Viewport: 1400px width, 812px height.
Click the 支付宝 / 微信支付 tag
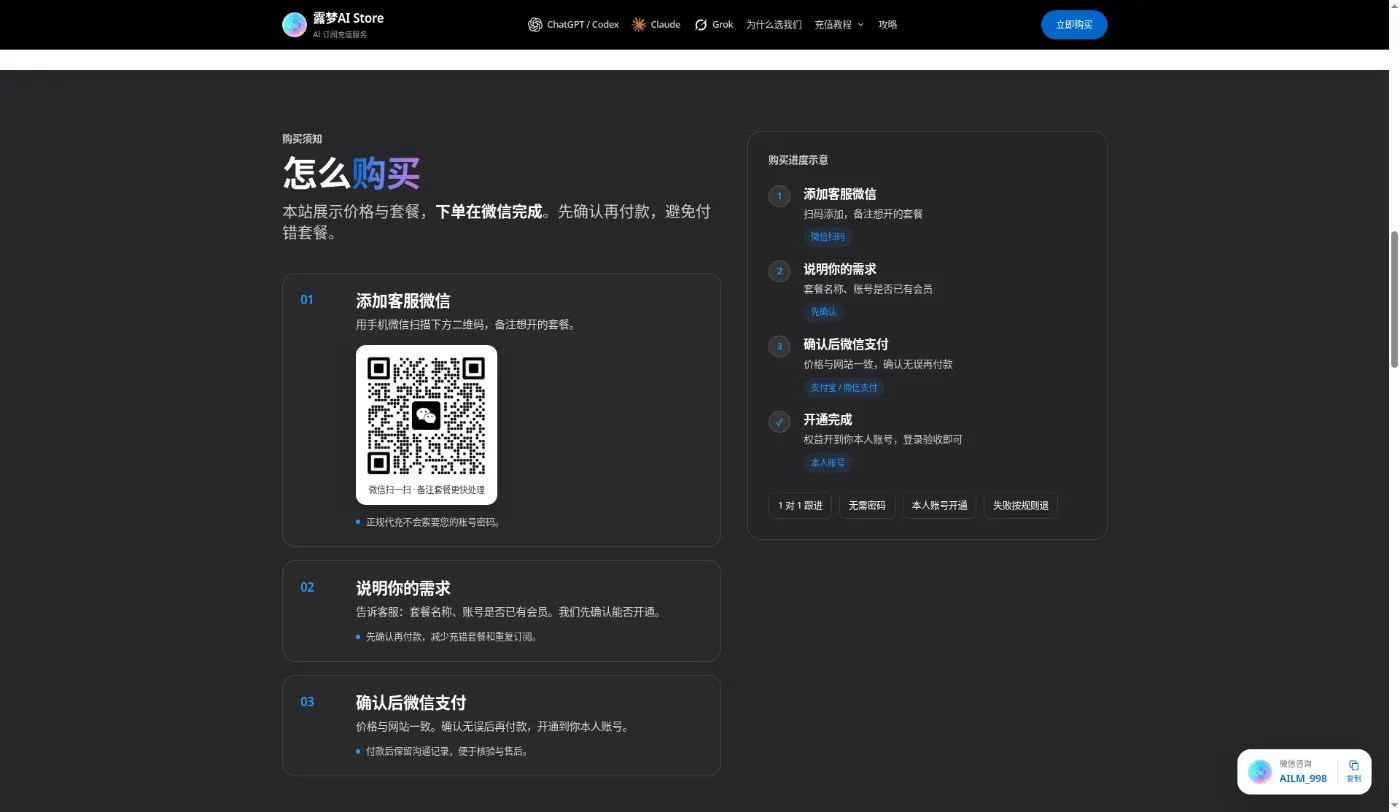point(844,387)
